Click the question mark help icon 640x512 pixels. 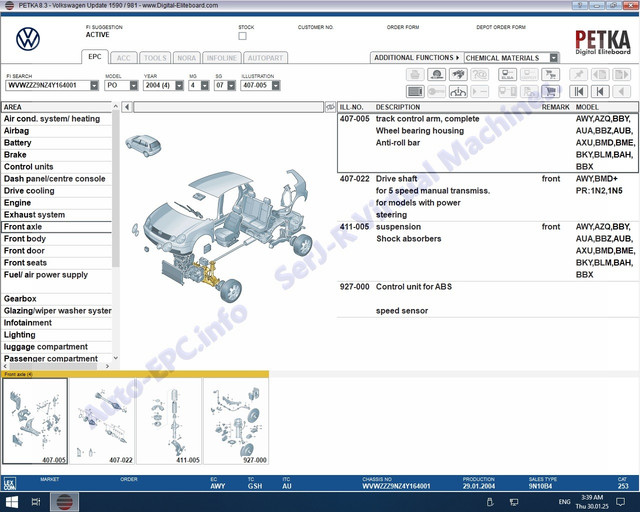coord(480,75)
